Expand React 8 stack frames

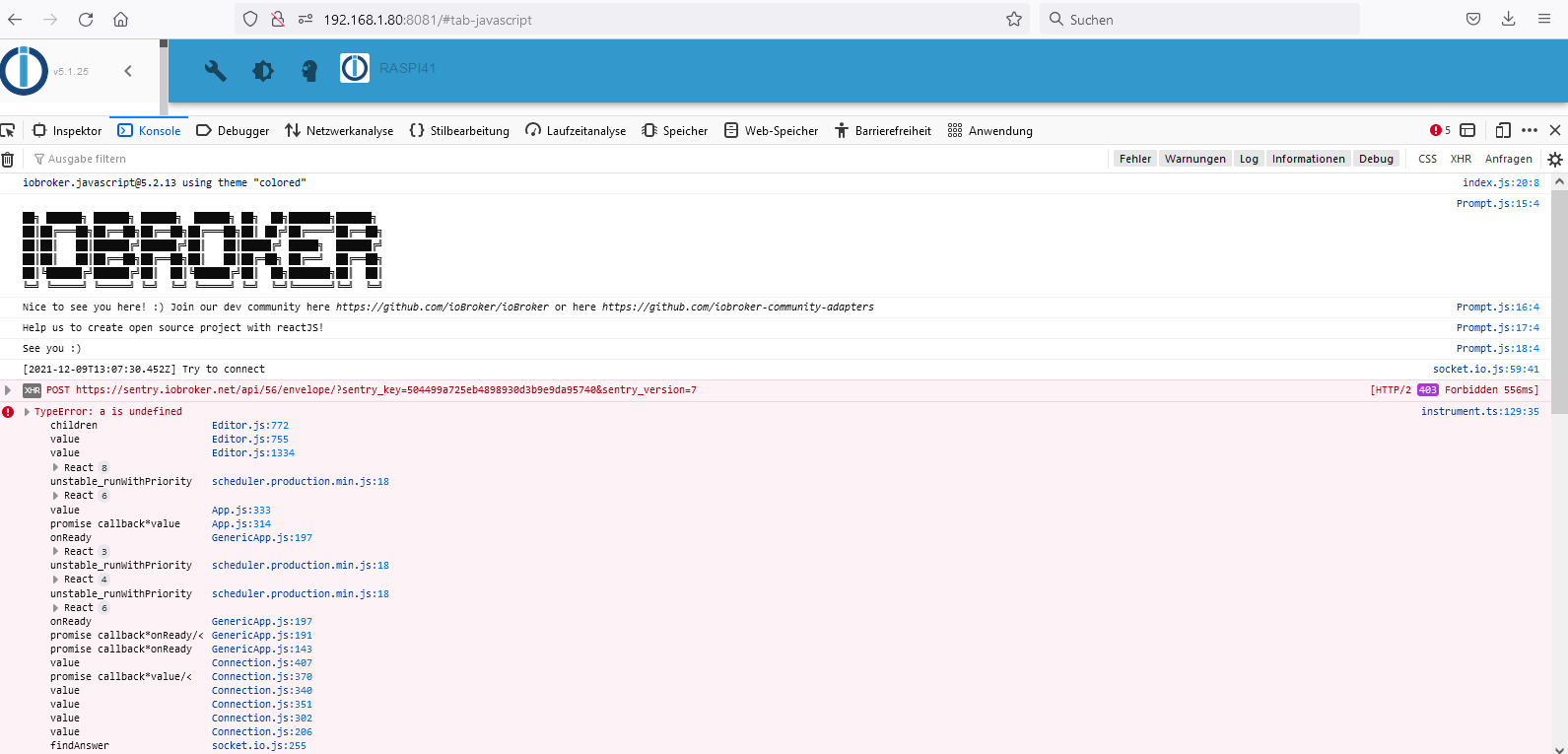[x=56, y=468]
